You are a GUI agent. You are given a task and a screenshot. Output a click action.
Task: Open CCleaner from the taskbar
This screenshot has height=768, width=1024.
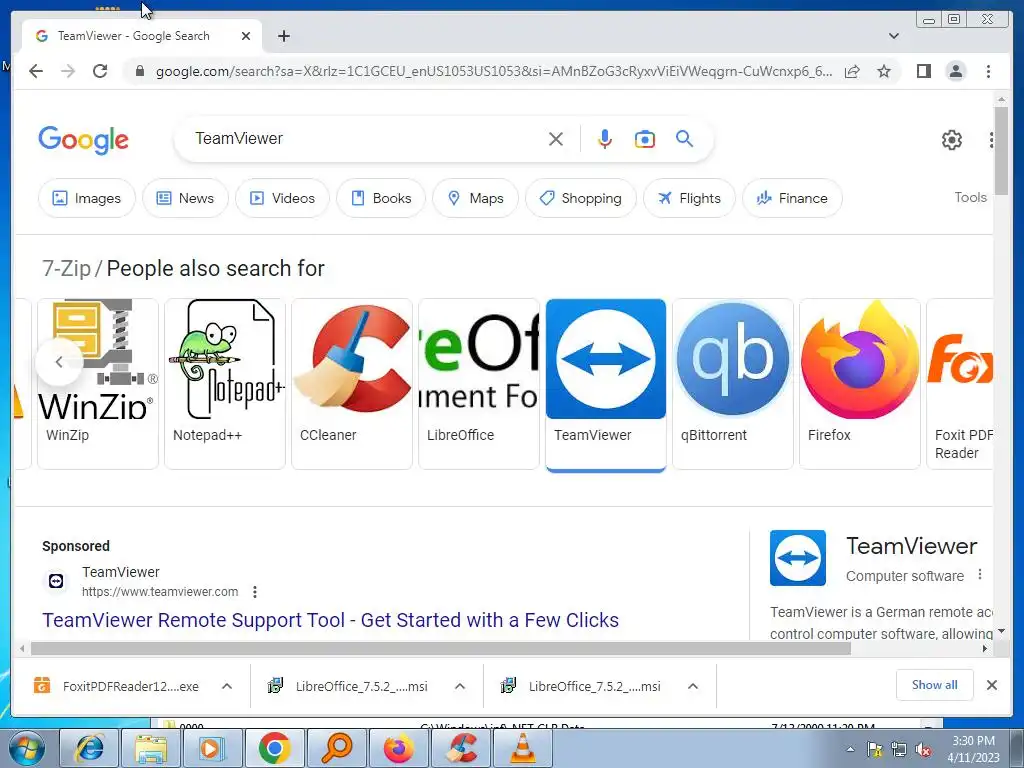[x=460, y=748]
